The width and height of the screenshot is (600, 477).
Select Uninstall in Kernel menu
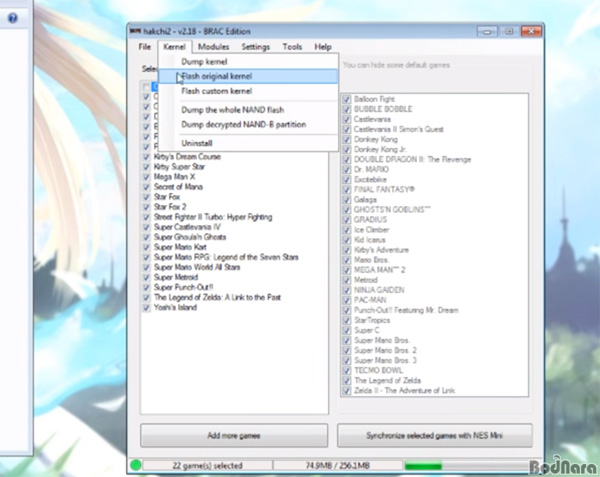(x=248, y=143)
